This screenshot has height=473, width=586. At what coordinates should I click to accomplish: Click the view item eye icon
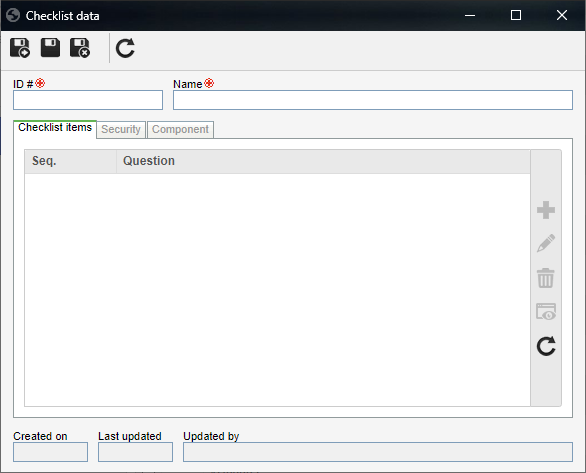pyautogui.click(x=546, y=312)
